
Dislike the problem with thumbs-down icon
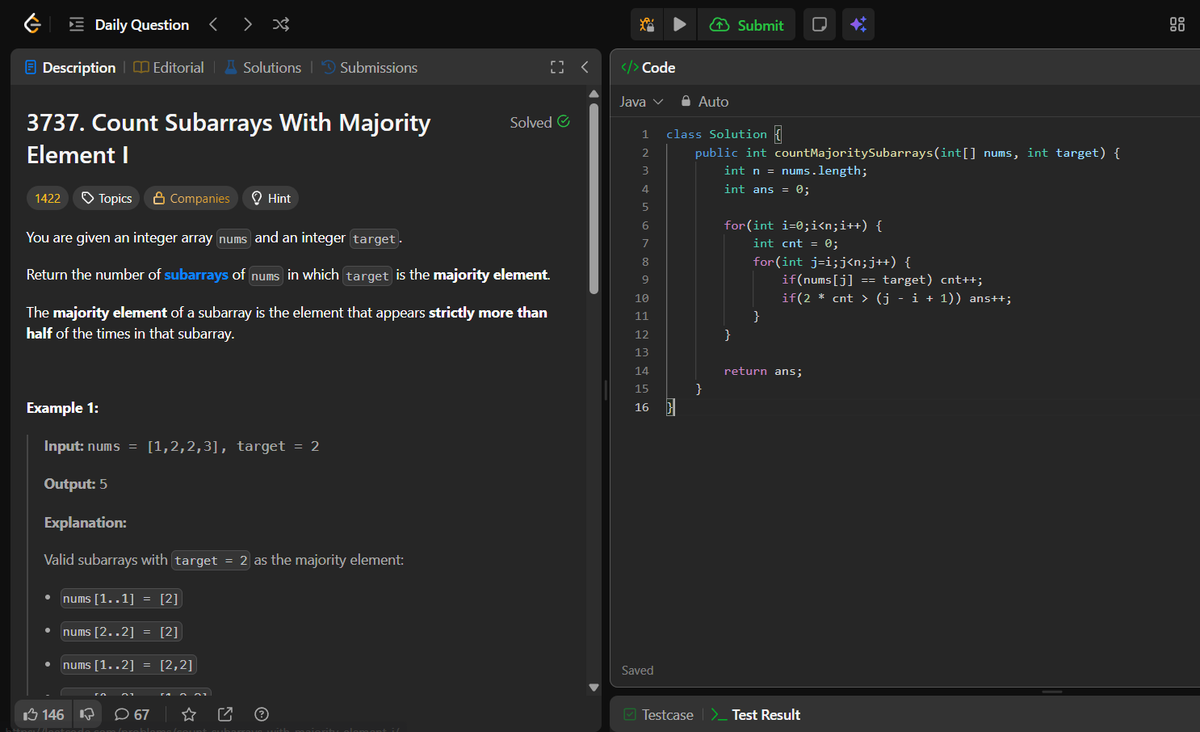(86, 714)
